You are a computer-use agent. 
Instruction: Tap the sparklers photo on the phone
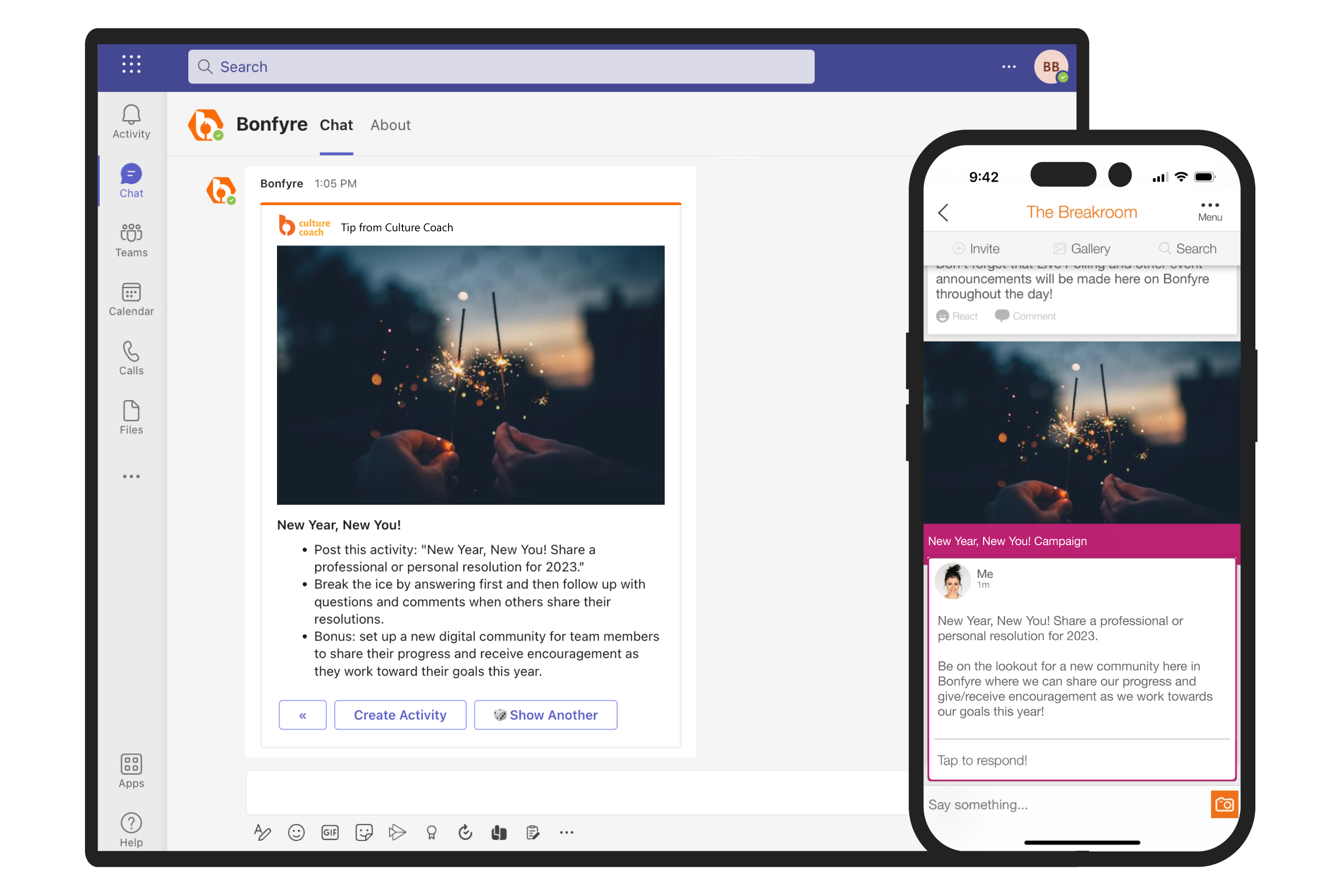point(1081,433)
